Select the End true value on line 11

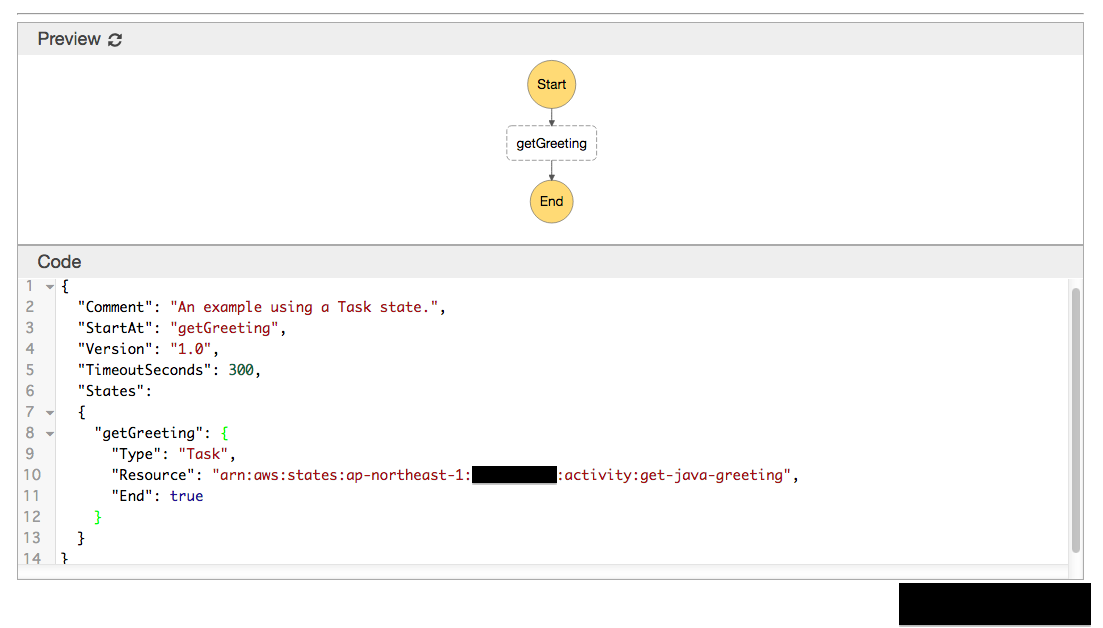186,495
